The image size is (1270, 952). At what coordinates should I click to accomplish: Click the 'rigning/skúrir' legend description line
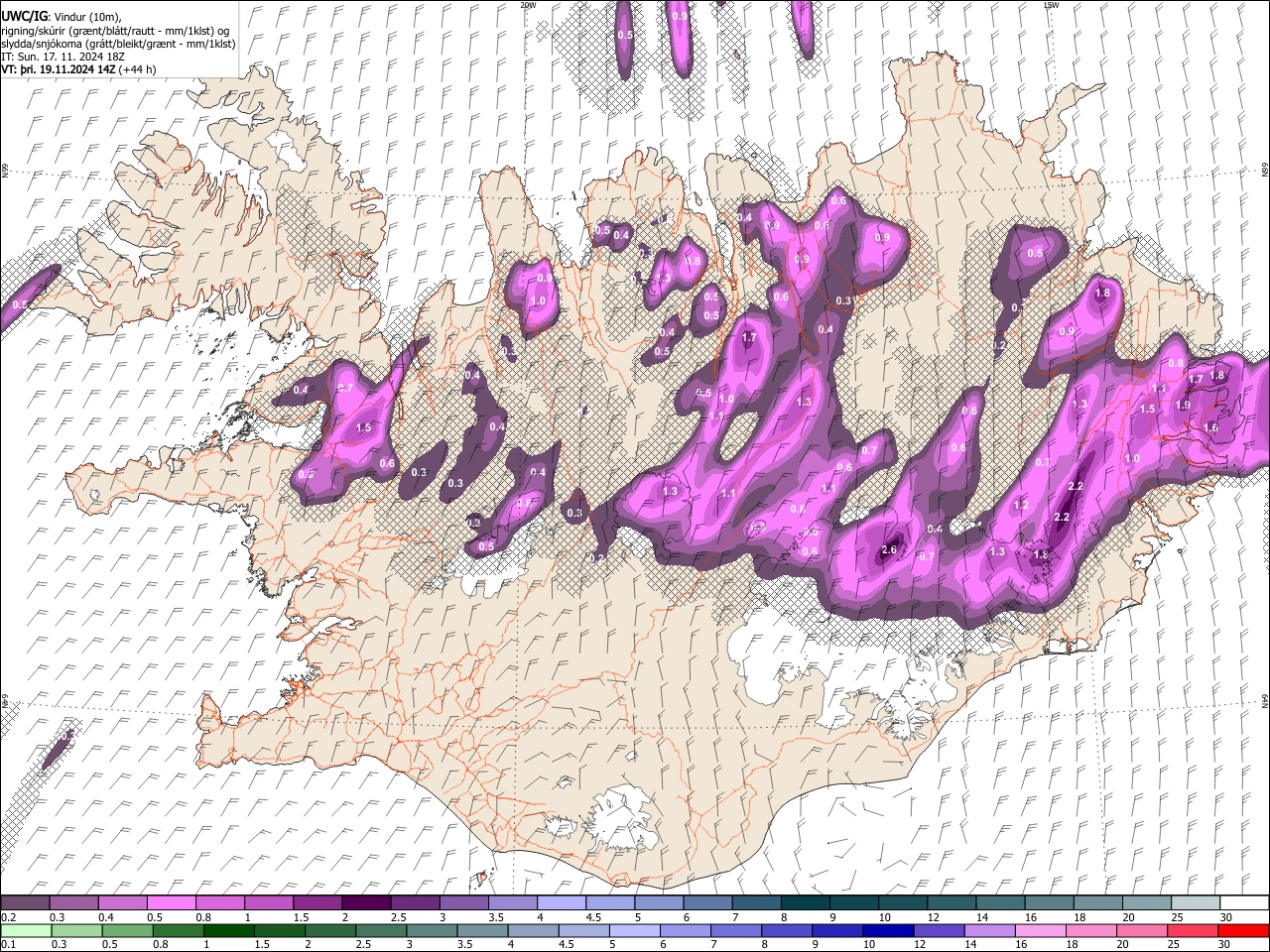coord(115,32)
